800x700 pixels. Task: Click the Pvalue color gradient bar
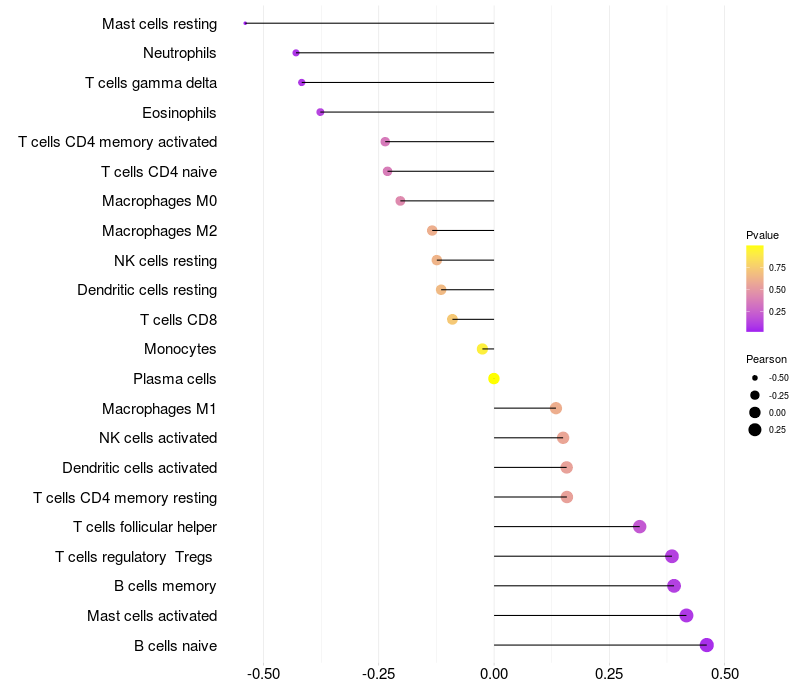[x=755, y=289]
